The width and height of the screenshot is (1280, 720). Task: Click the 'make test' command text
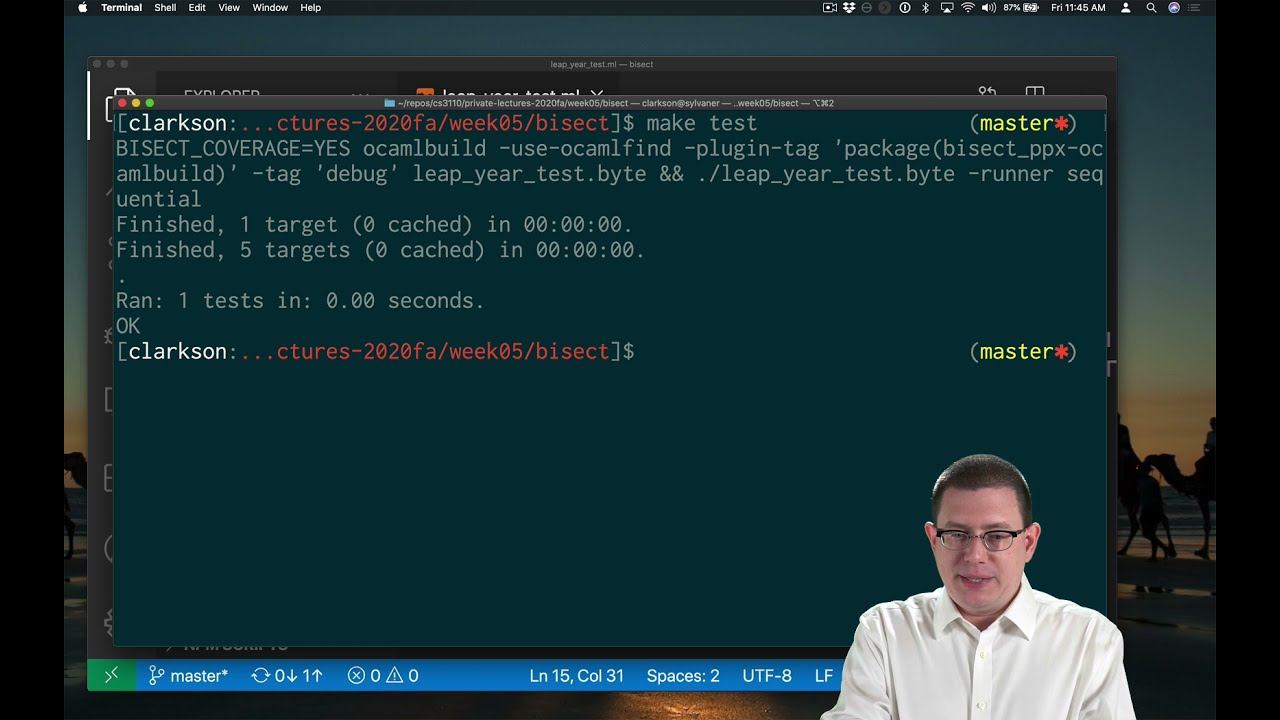pos(702,123)
